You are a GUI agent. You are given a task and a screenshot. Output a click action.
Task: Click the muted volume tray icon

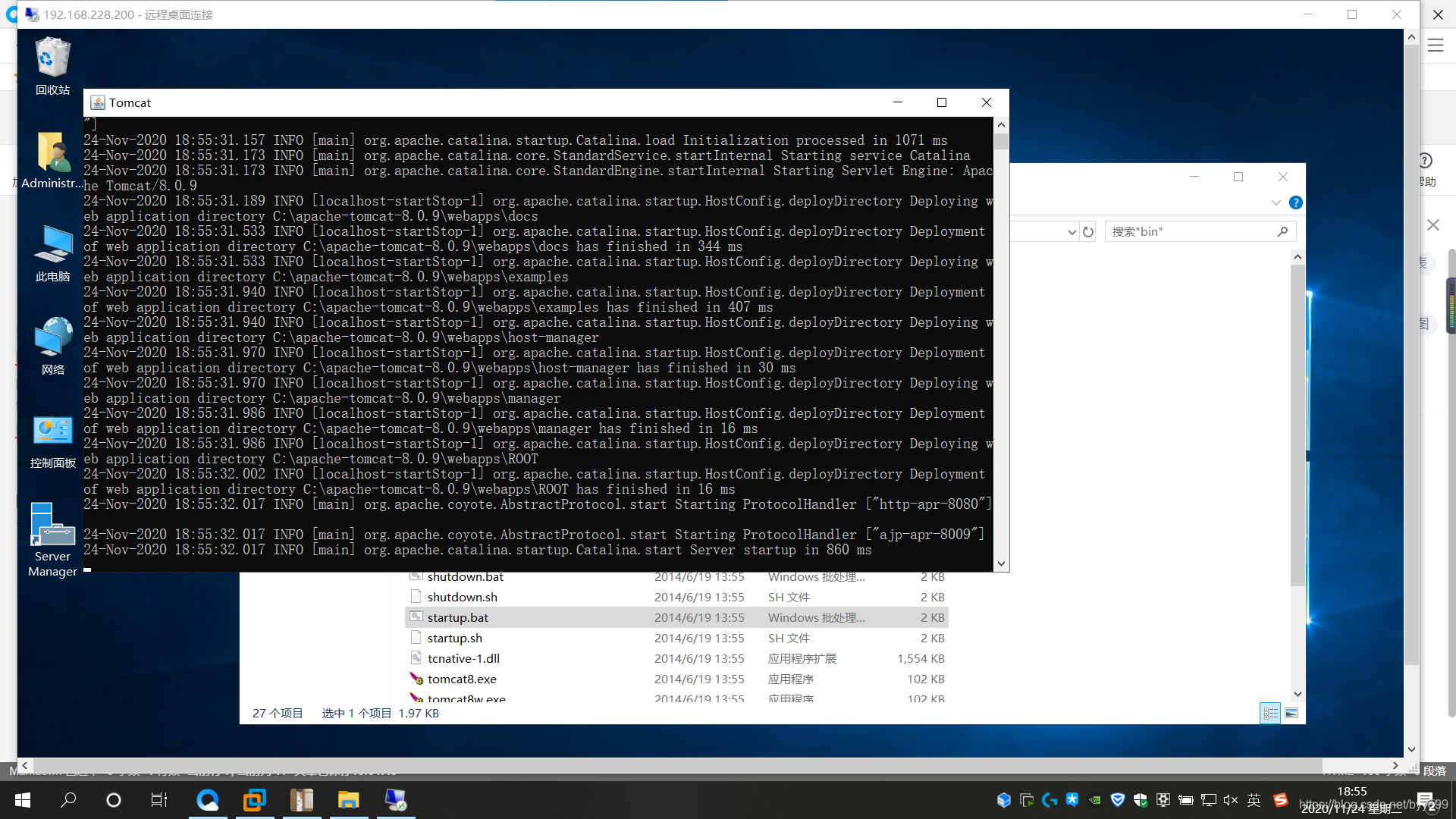1231,799
